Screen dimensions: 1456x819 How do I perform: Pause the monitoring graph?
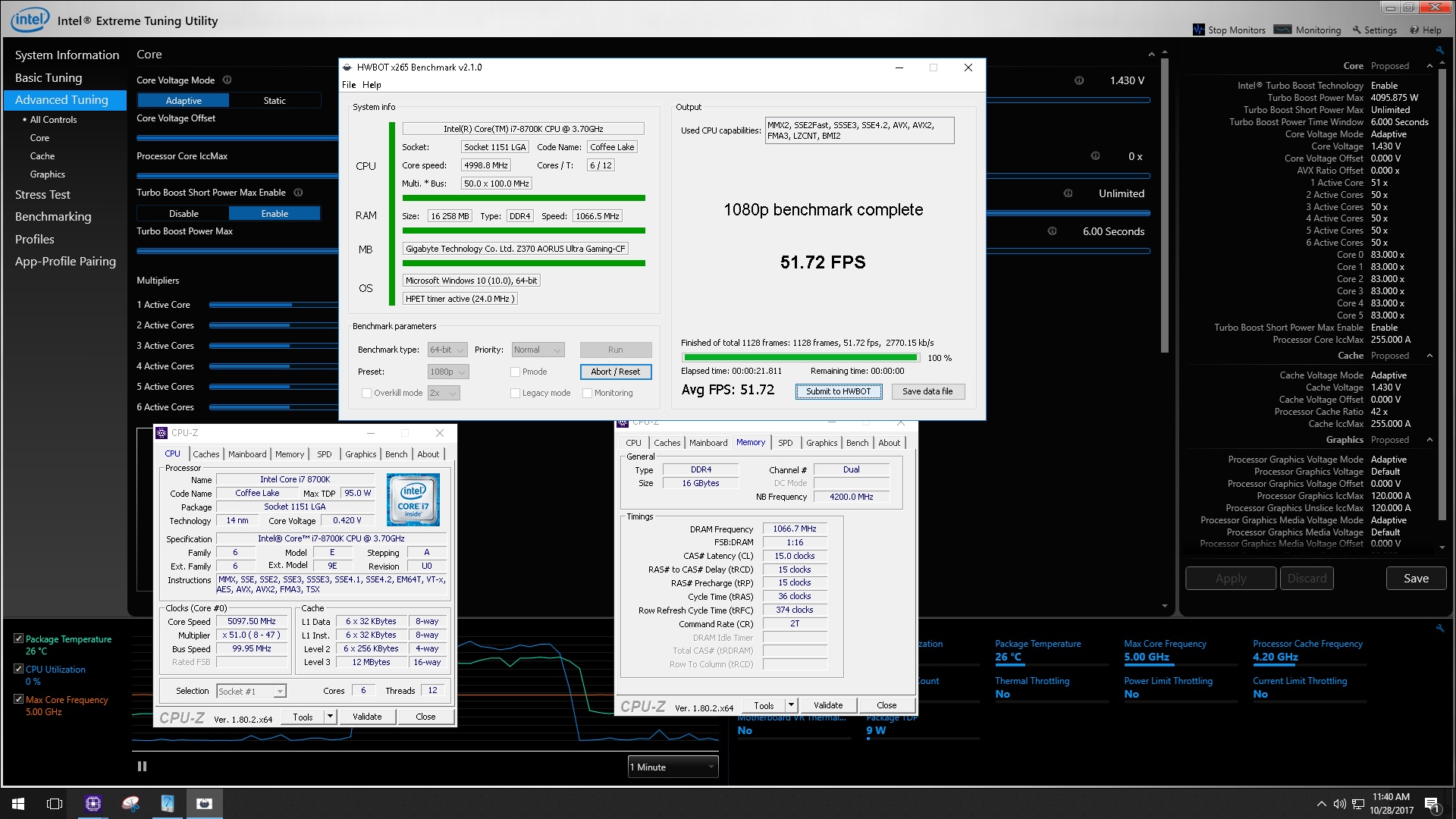pyautogui.click(x=142, y=767)
